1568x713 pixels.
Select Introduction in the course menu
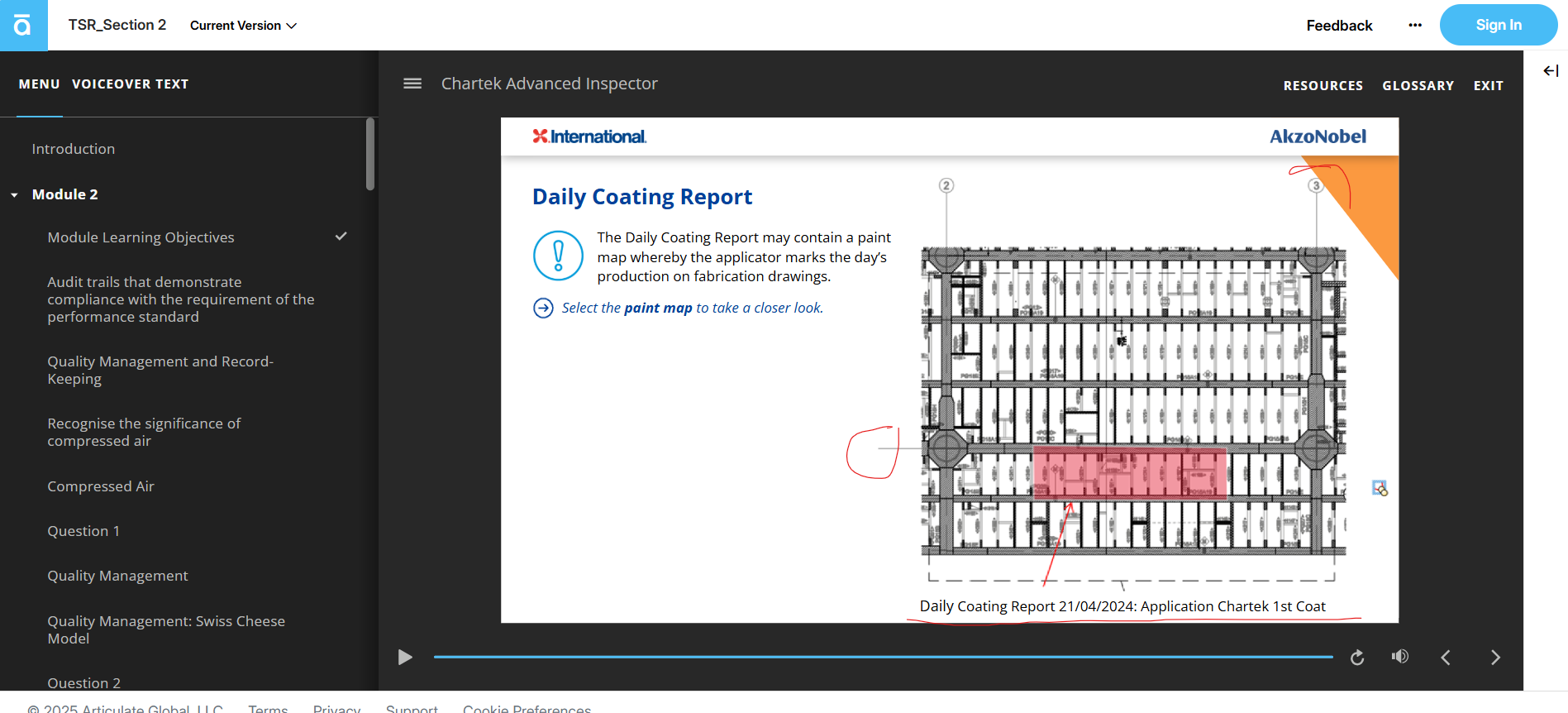(x=74, y=149)
